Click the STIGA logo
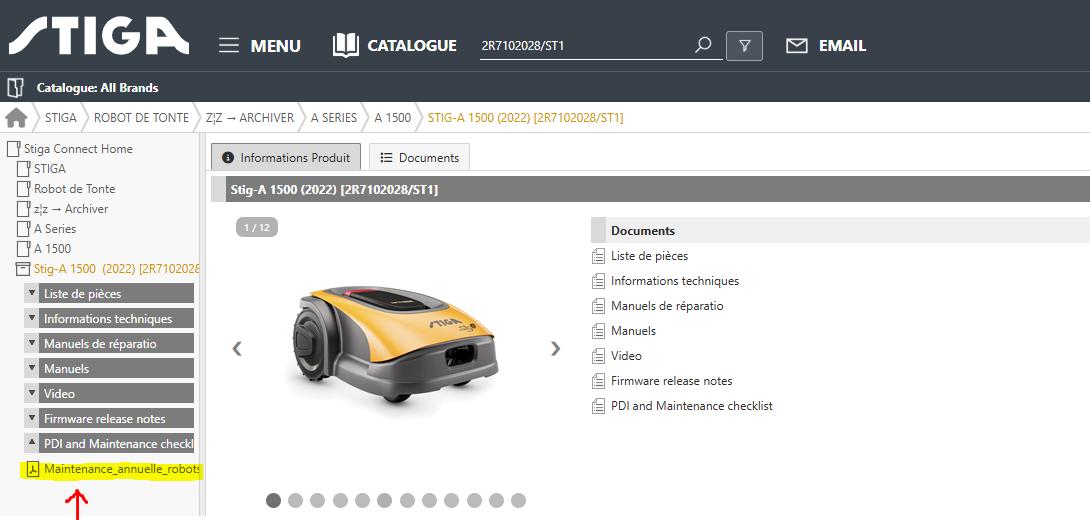The height and width of the screenshot is (520, 1090). click(x=99, y=36)
